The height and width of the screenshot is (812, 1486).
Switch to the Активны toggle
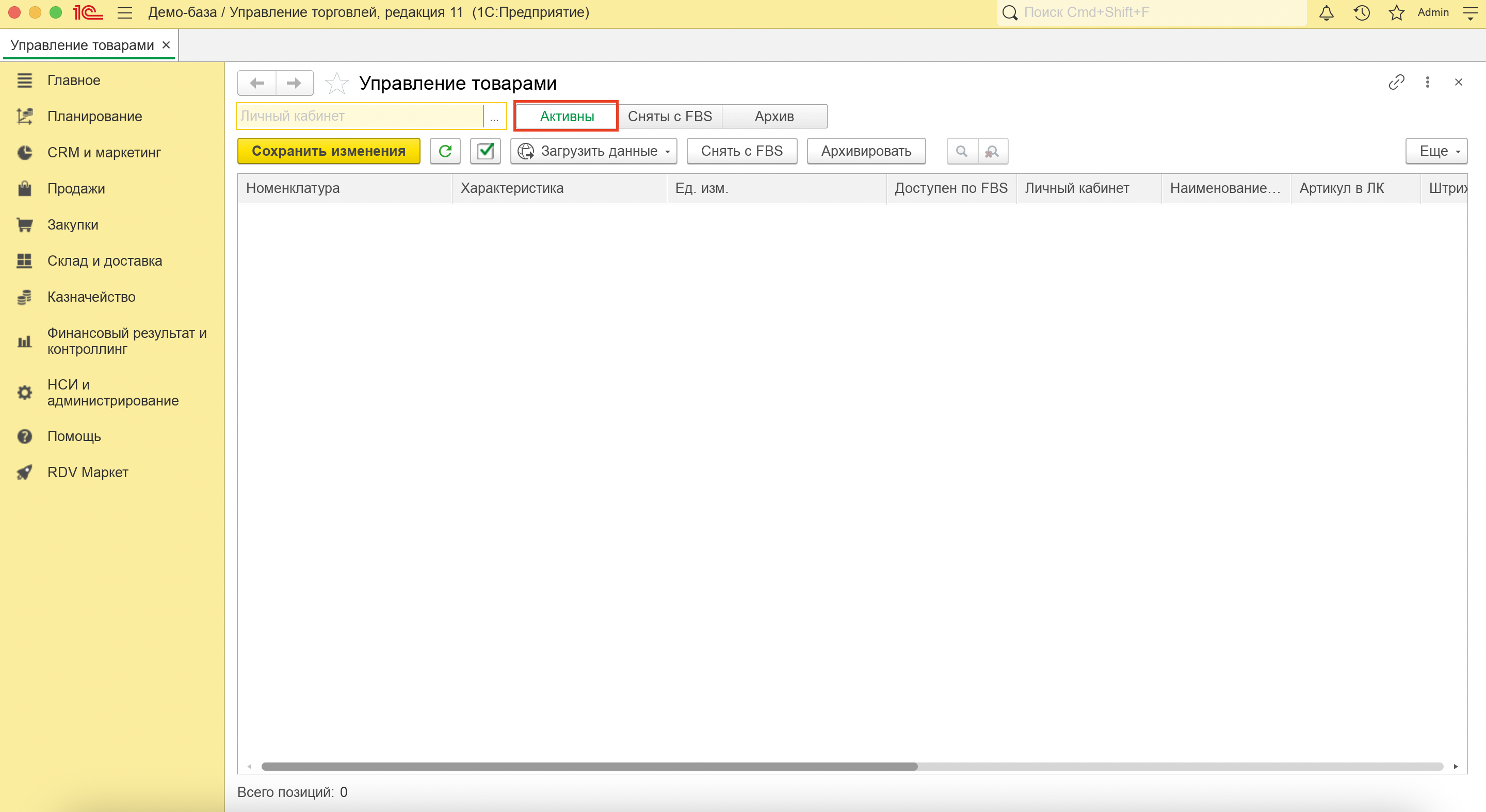click(567, 117)
